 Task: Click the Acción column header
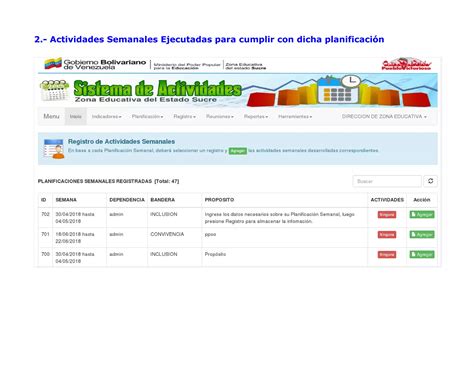(422, 200)
